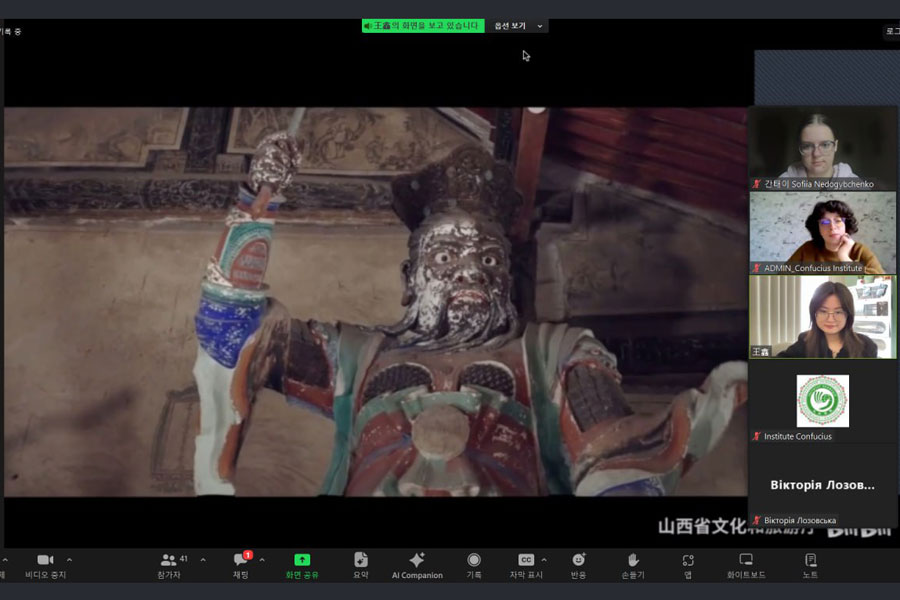900x600 pixels.
Task: Expand video options caret beside camera
Action: pyautogui.click(x=69, y=559)
